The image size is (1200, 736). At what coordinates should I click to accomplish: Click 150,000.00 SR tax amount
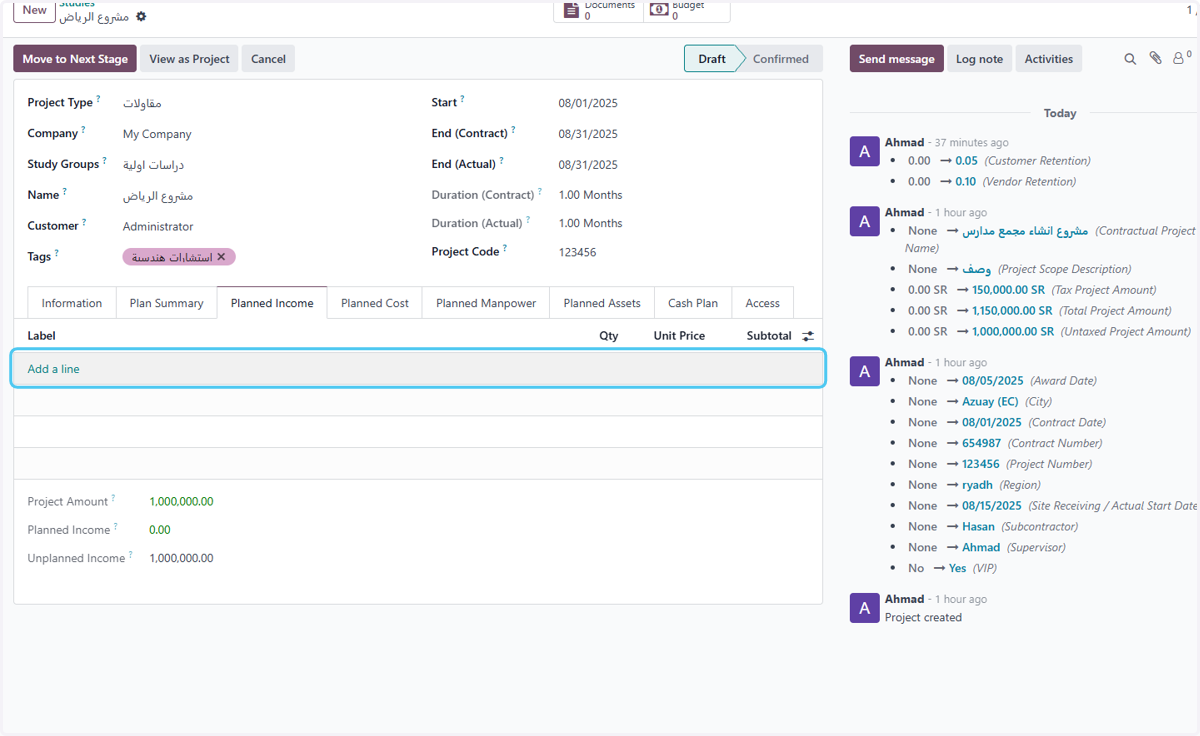pos(1008,290)
